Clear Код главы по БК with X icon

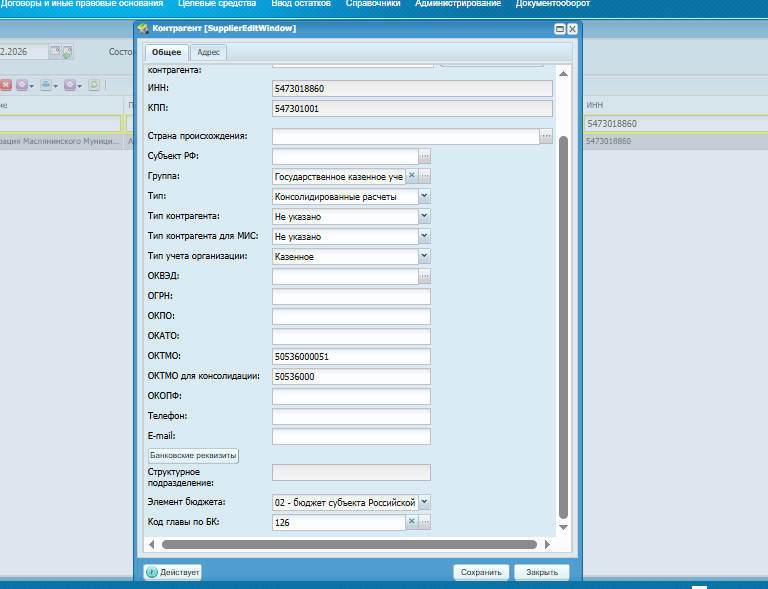coord(412,521)
